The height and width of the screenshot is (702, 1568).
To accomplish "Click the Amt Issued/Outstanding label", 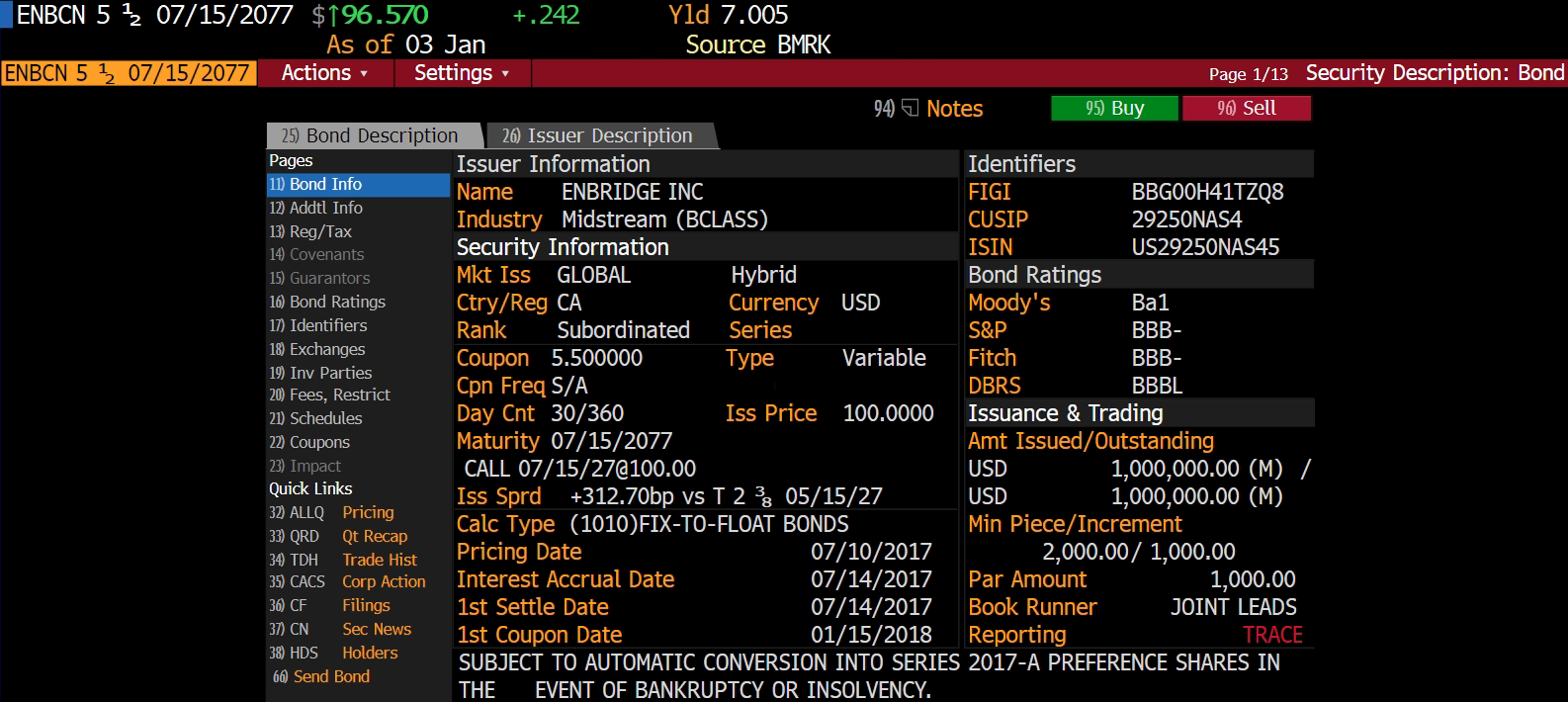I will [1091, 441].
